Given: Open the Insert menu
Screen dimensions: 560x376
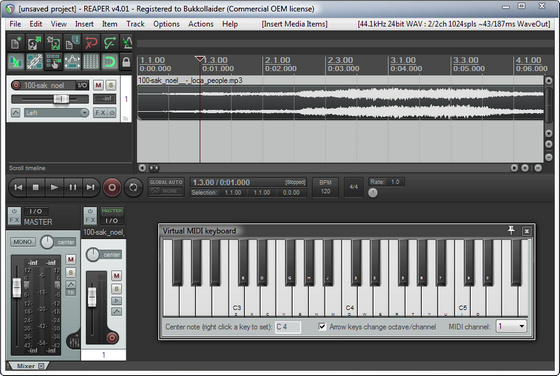Looking at the screenshot, I should [84, 24].
